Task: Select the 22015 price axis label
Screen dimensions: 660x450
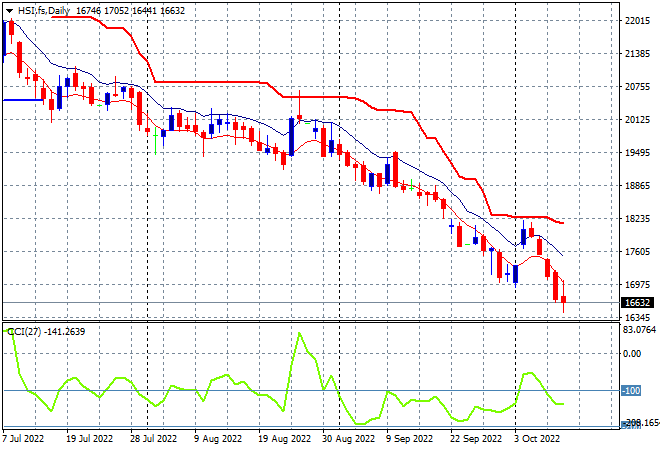Action: pos(637,21)
